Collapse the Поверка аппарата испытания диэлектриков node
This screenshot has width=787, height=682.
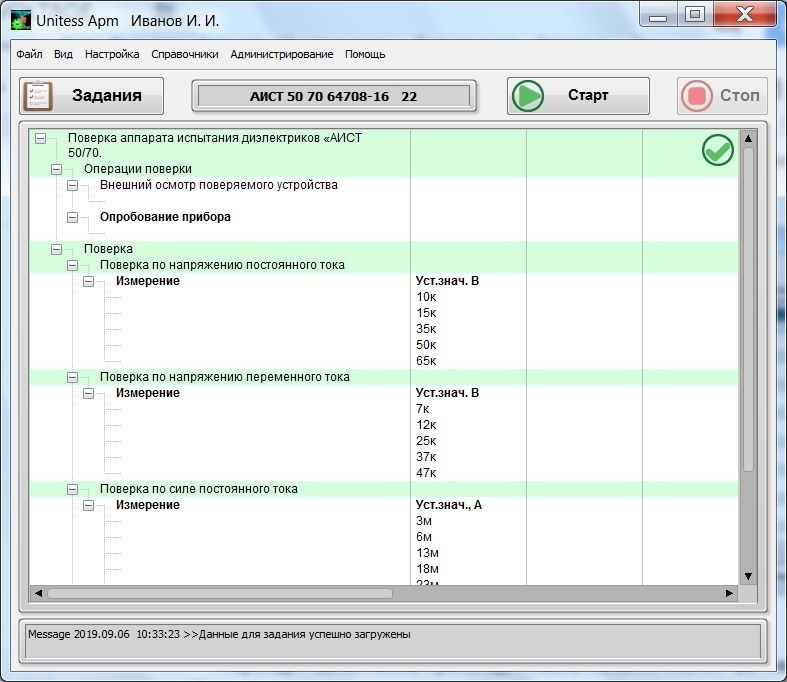pos(40,138)
